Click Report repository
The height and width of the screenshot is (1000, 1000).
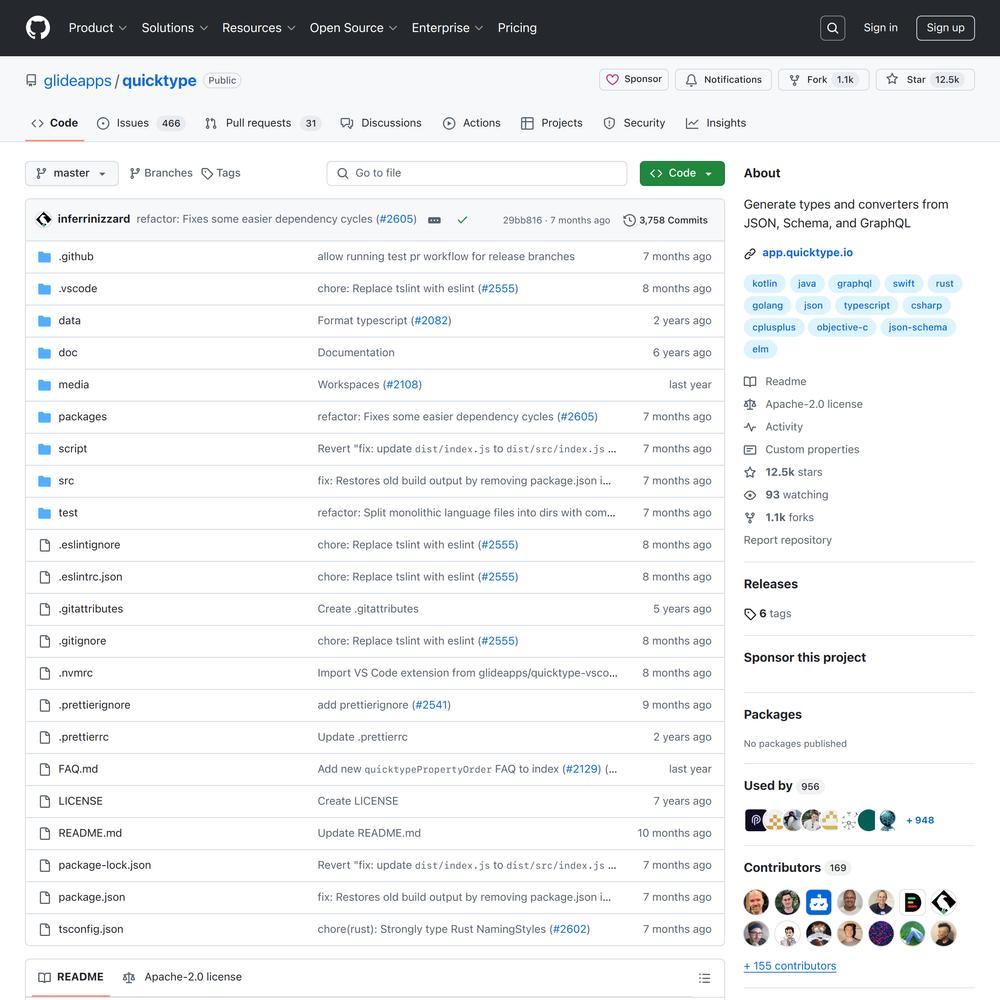(788, 540)
